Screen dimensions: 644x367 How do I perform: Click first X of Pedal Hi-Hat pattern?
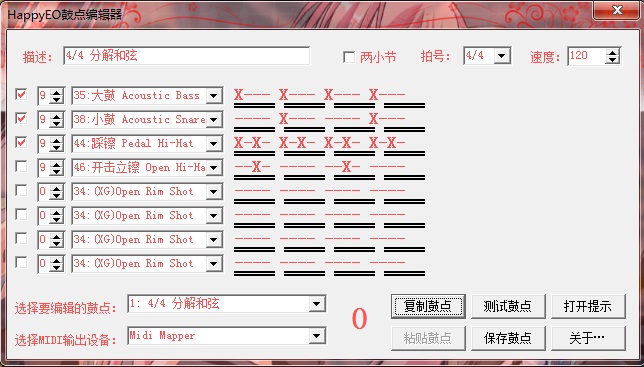point(239,143)
